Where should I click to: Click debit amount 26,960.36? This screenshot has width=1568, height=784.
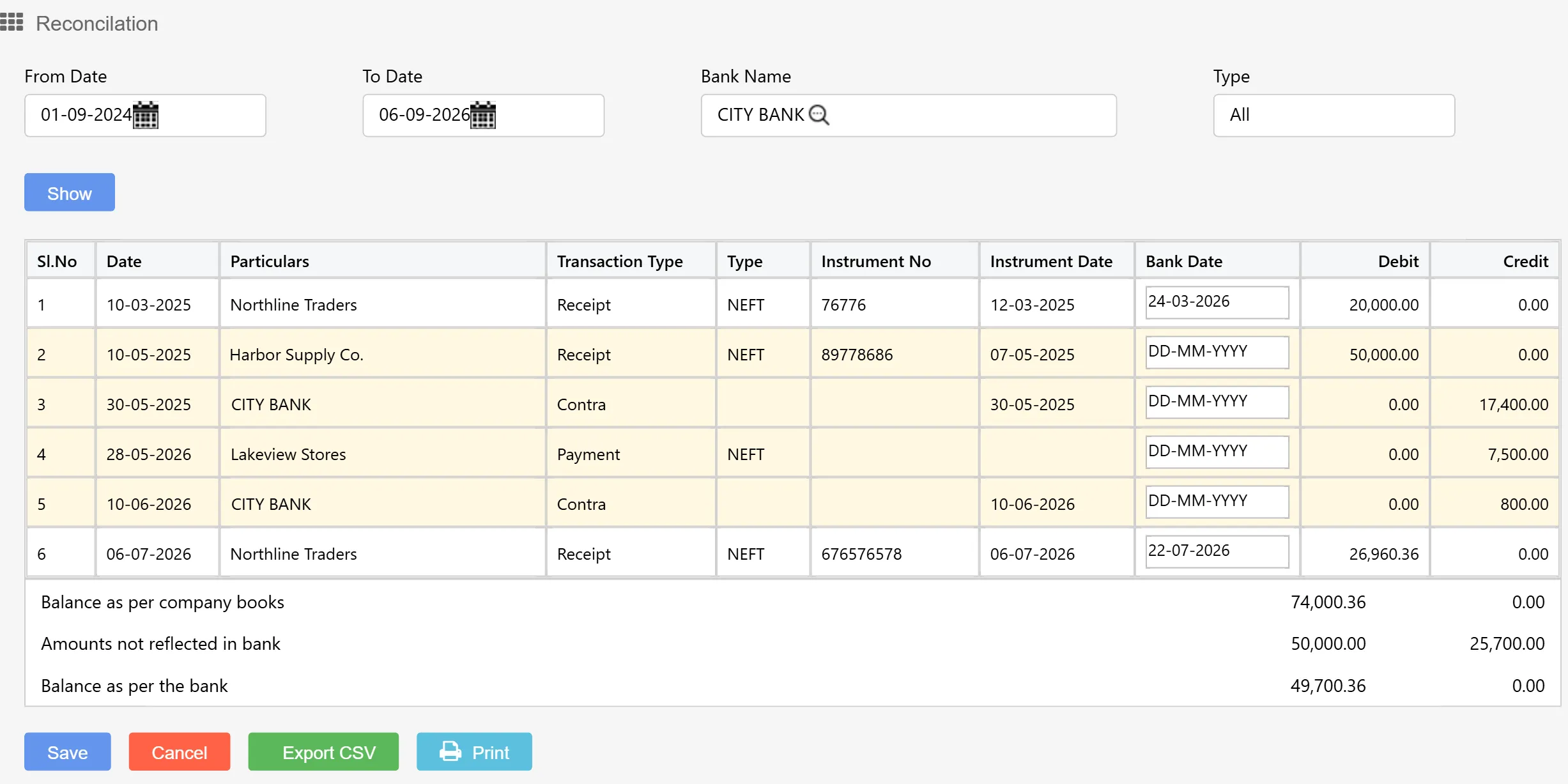[x=1383, y=554]
